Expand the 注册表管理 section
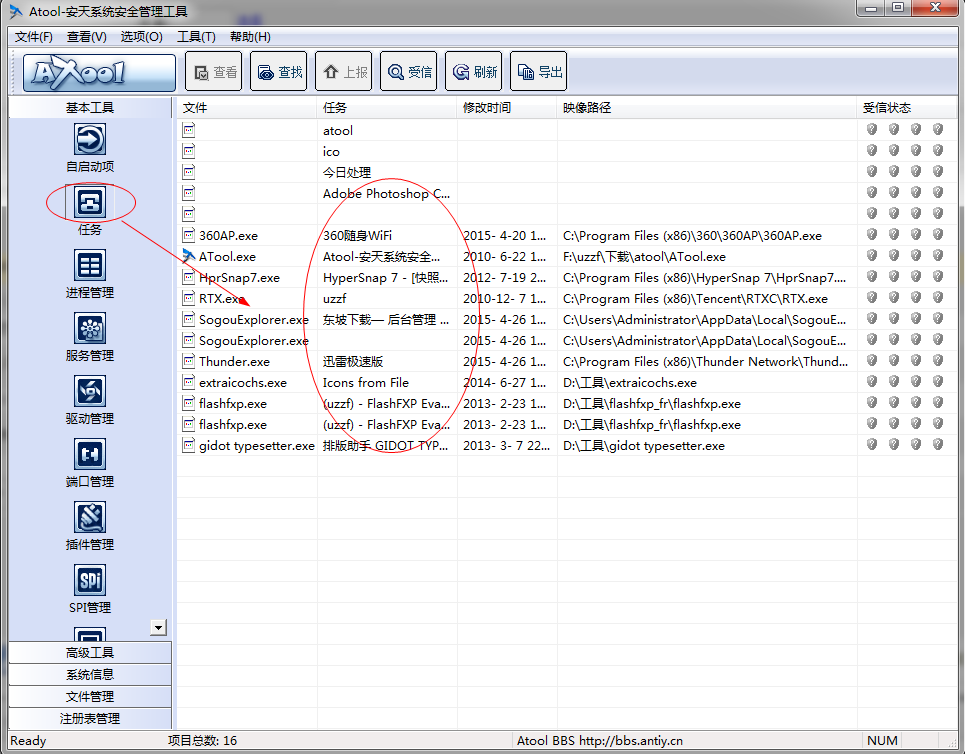 point(90,719)
